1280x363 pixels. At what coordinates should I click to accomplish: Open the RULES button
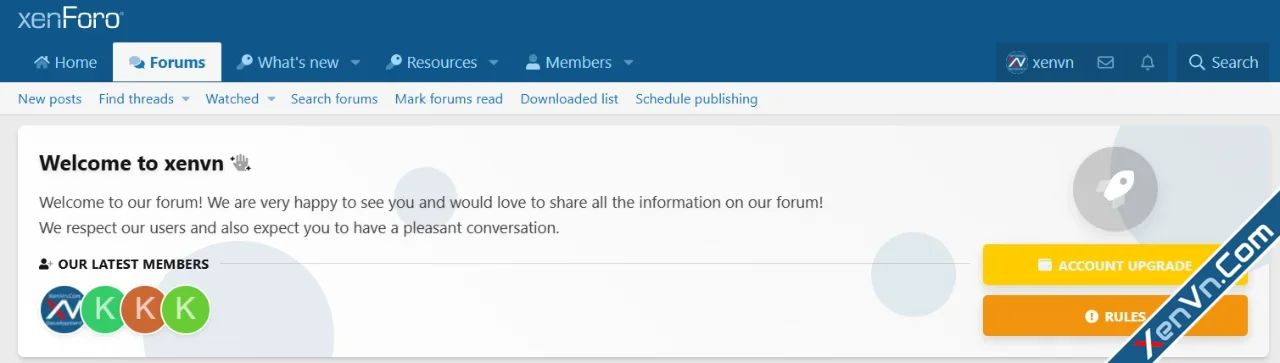(1115, 316)
